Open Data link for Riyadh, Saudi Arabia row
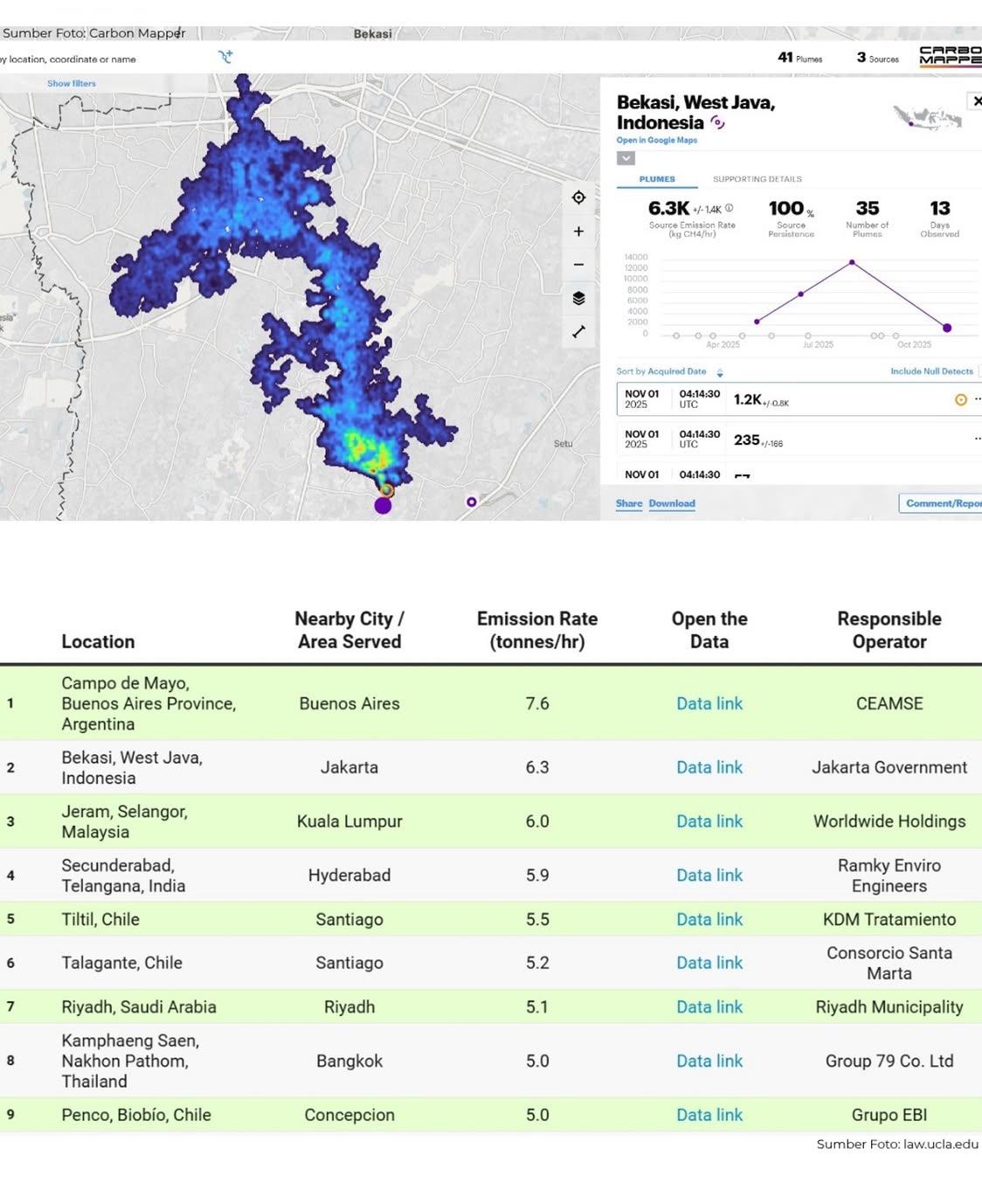The height and width of the screenshot is (1204, 982). (709, 1007)
